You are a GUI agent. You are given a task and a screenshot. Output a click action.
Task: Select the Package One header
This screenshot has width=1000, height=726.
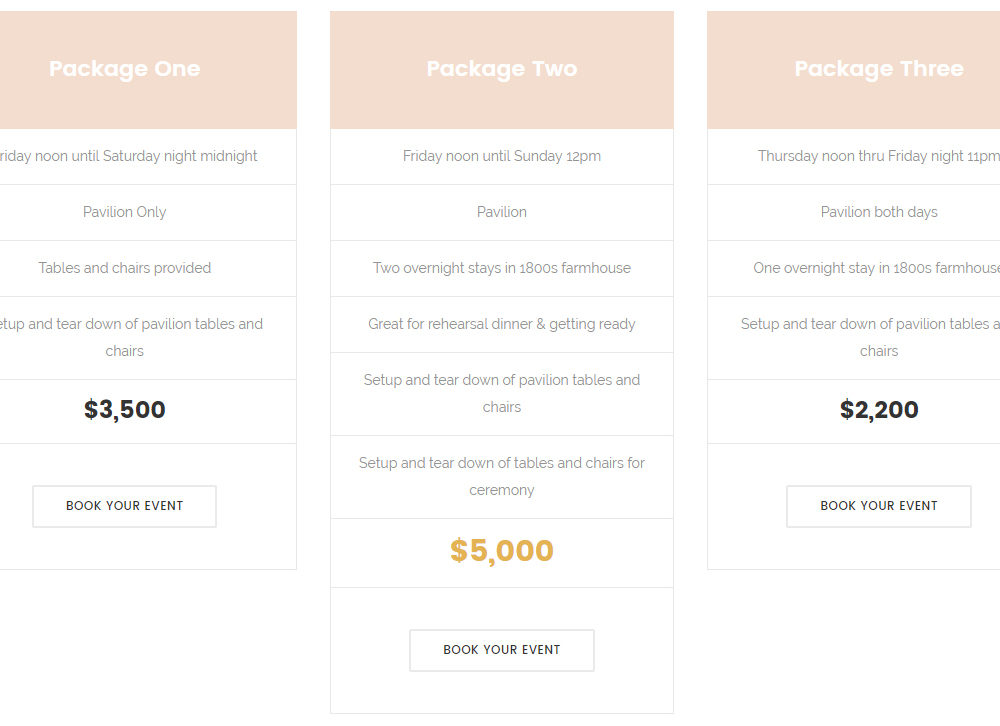124,69
